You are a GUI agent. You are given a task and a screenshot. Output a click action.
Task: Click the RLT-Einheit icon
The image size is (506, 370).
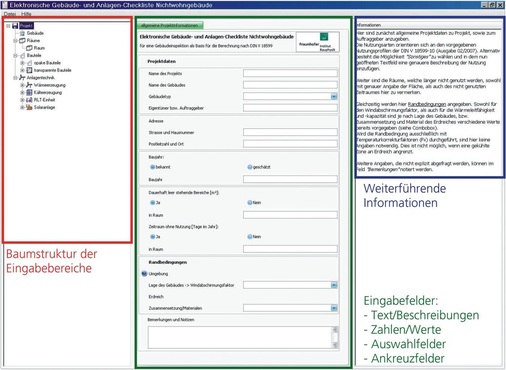pyautogui.click(x=29, y=100)
